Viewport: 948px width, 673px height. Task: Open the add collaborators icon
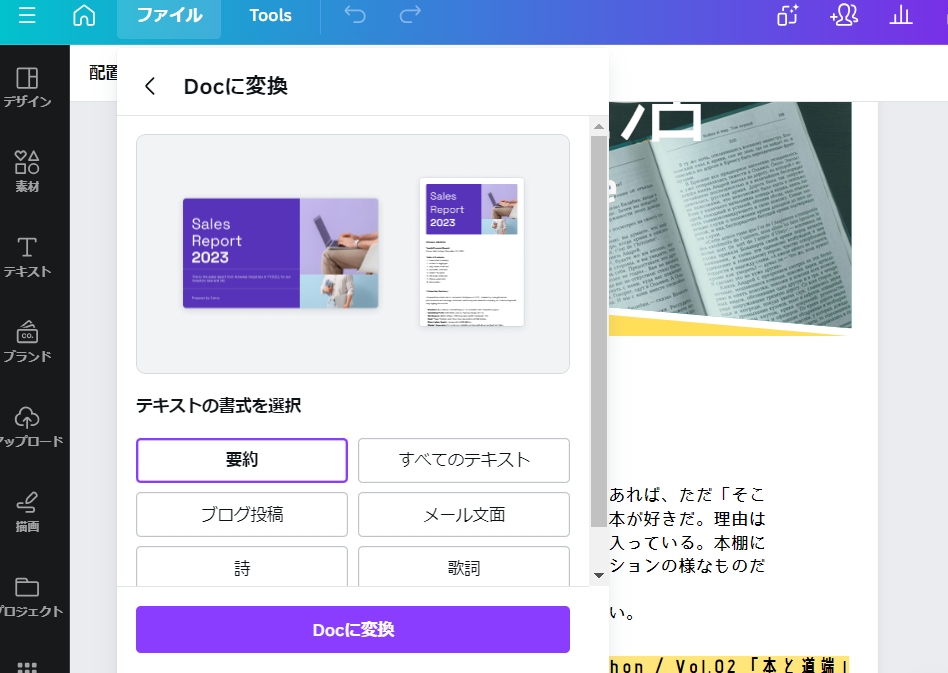click(x=844, y=15)
